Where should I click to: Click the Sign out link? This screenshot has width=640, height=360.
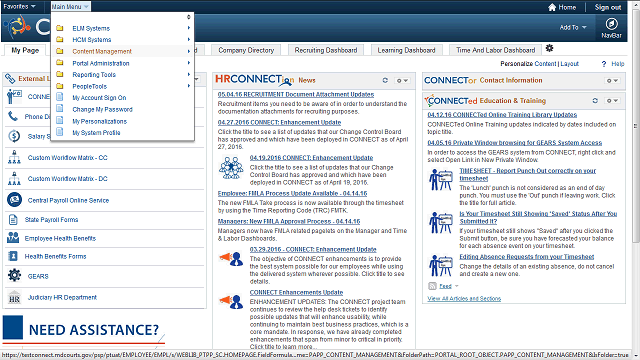pyautogui.click(x=608, y=7)
